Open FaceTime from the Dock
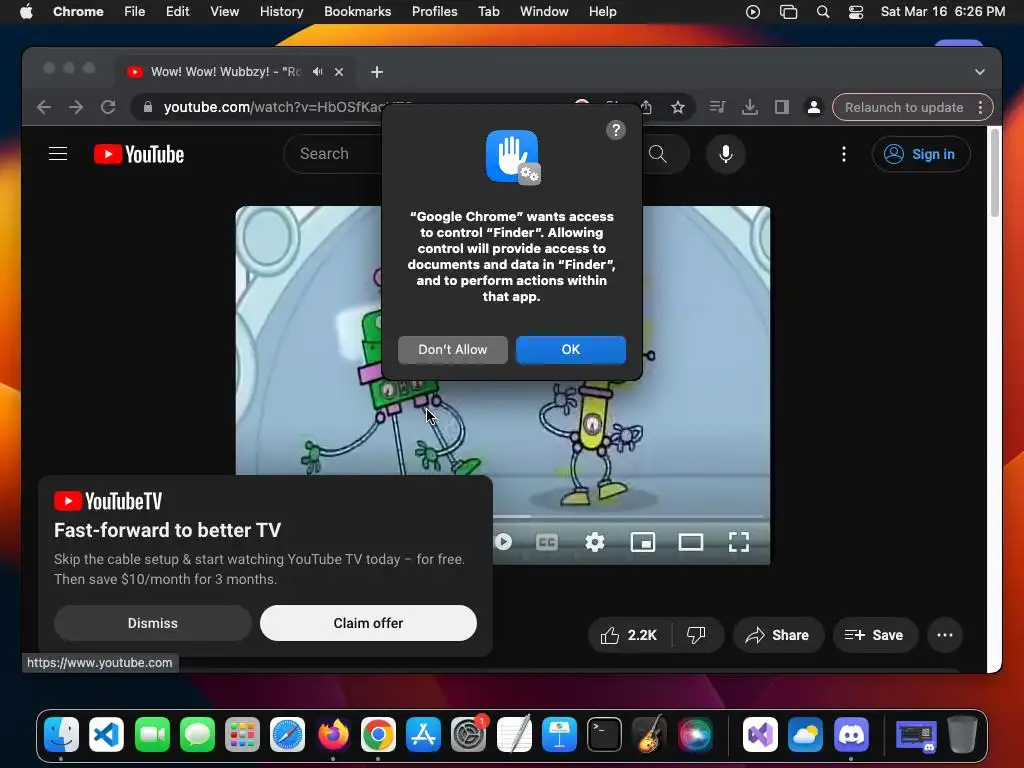 pos(152,735)
